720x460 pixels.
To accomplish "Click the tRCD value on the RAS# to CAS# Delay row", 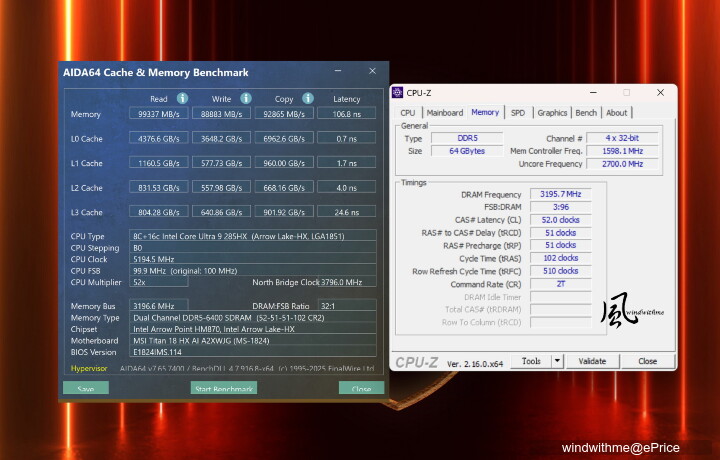I will pyautogui.click(x=561, y=233).
